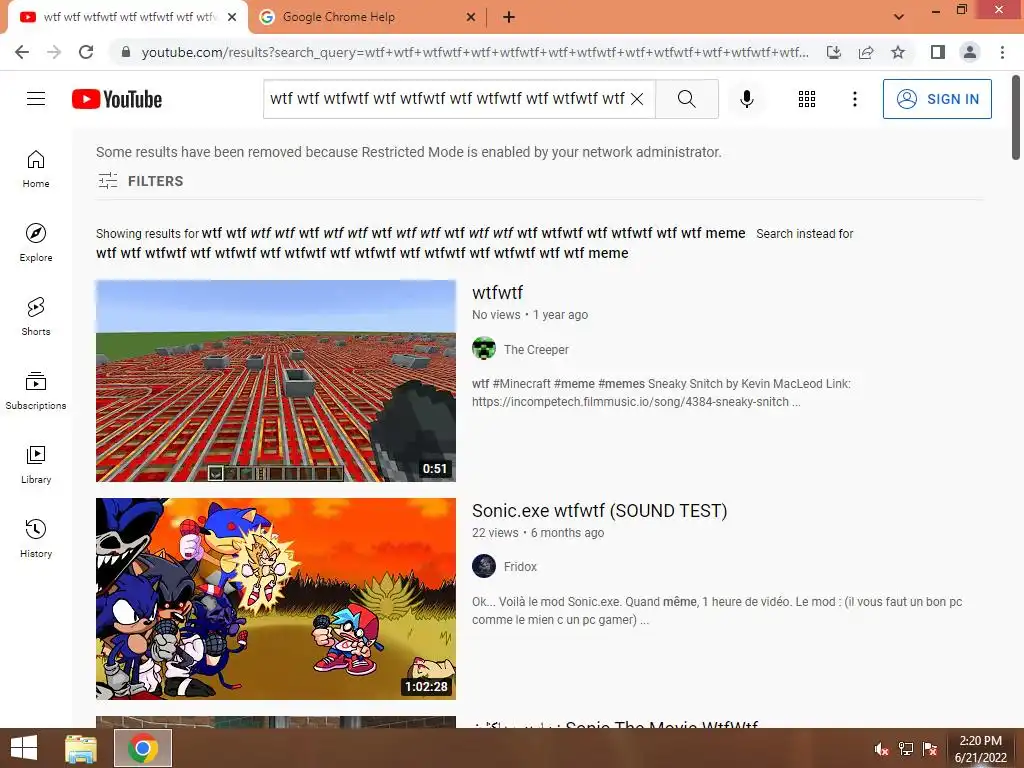
Task: Visit the Fridox channel name
Action: [x=520, y=567]
